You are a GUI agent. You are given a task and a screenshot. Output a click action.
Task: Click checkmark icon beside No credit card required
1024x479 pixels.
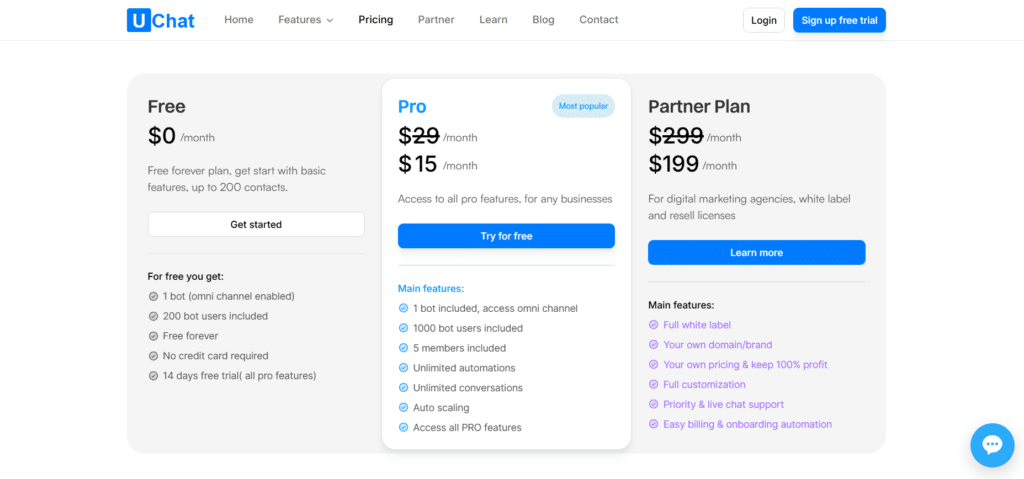(x=153, y=356)
